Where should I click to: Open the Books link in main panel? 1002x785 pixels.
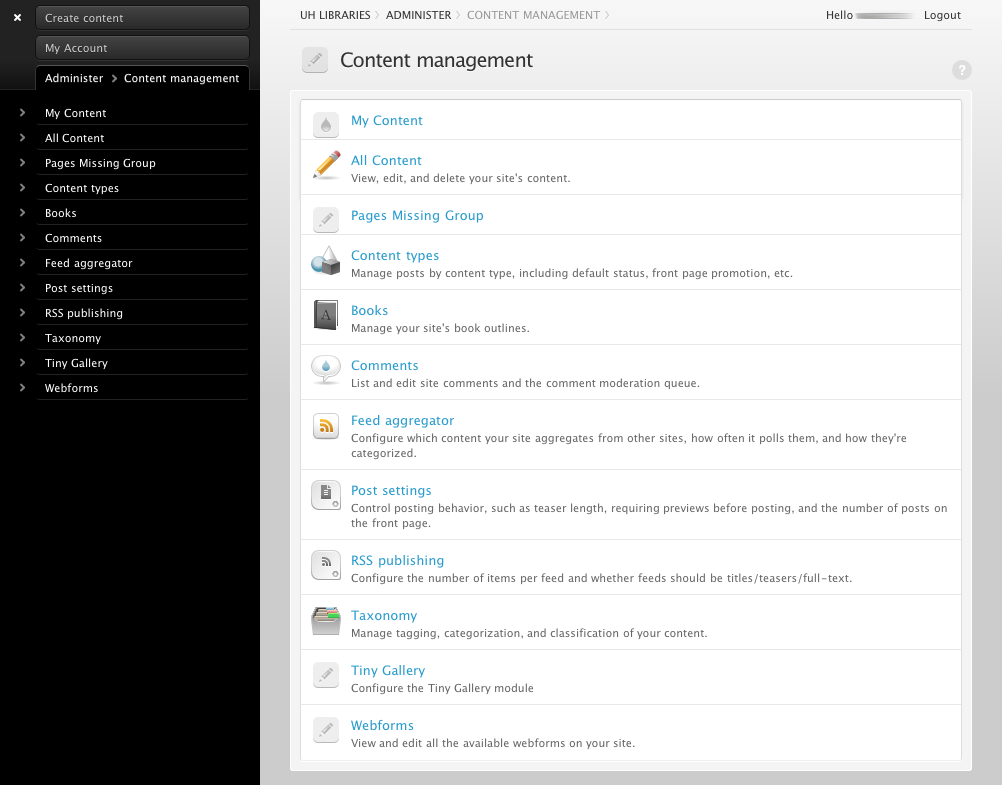pos(369,310)
